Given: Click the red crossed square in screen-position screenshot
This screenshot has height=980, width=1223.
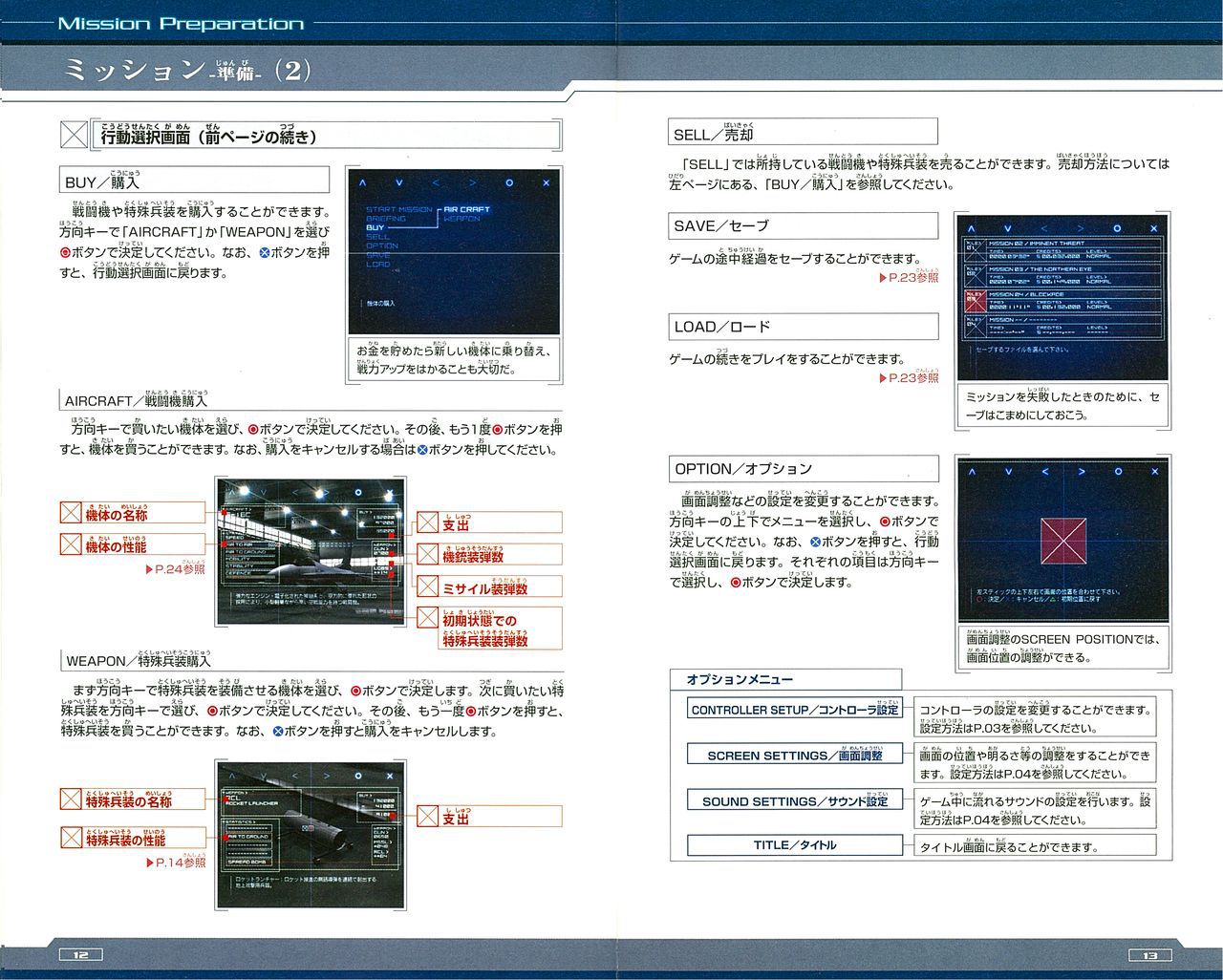Looking at the screenshot, I should pyautogui.click(x=1062, y=541).
